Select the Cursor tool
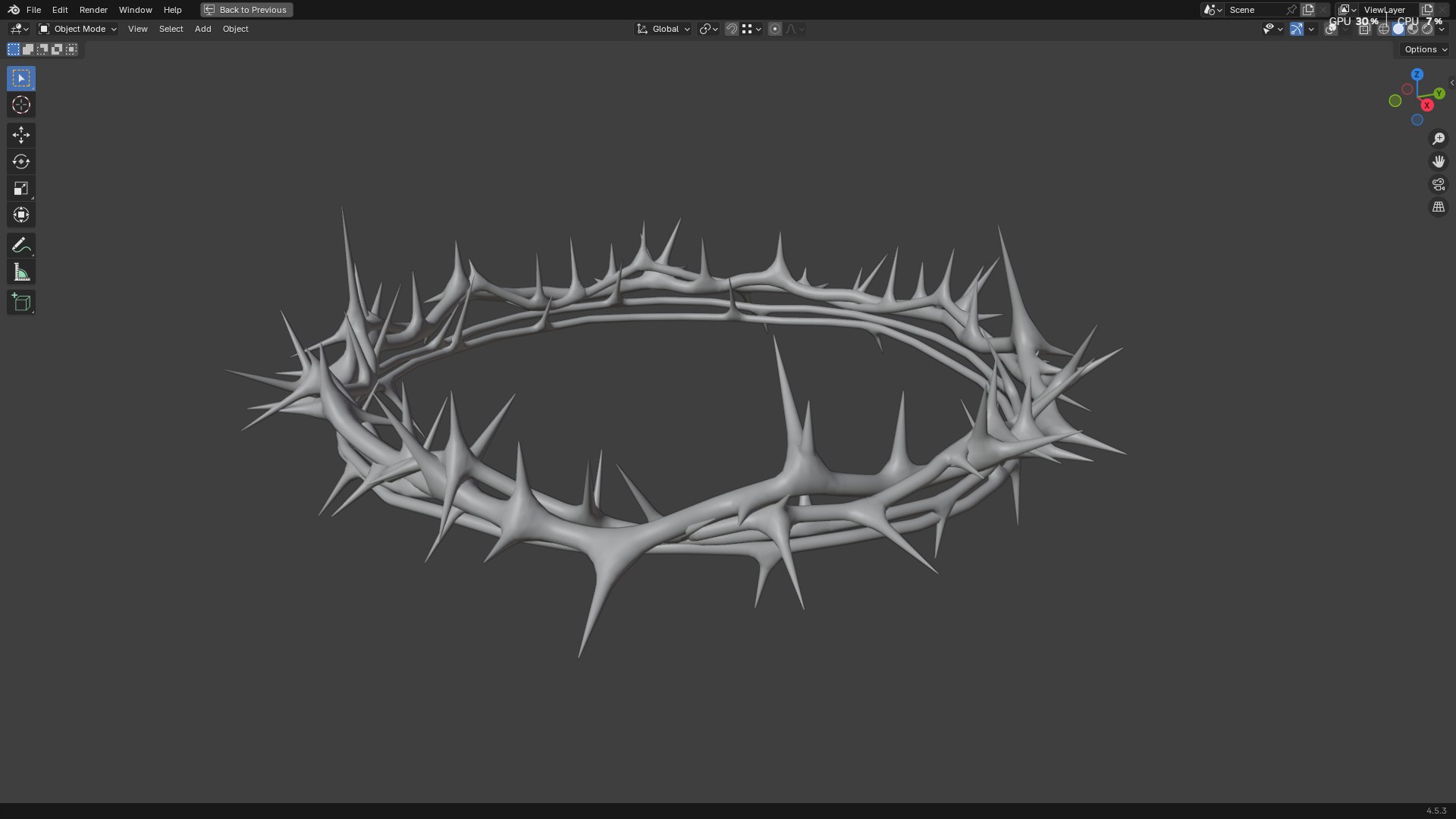The width and height of the screenshot is (1456, 819). tap(21, 105)
